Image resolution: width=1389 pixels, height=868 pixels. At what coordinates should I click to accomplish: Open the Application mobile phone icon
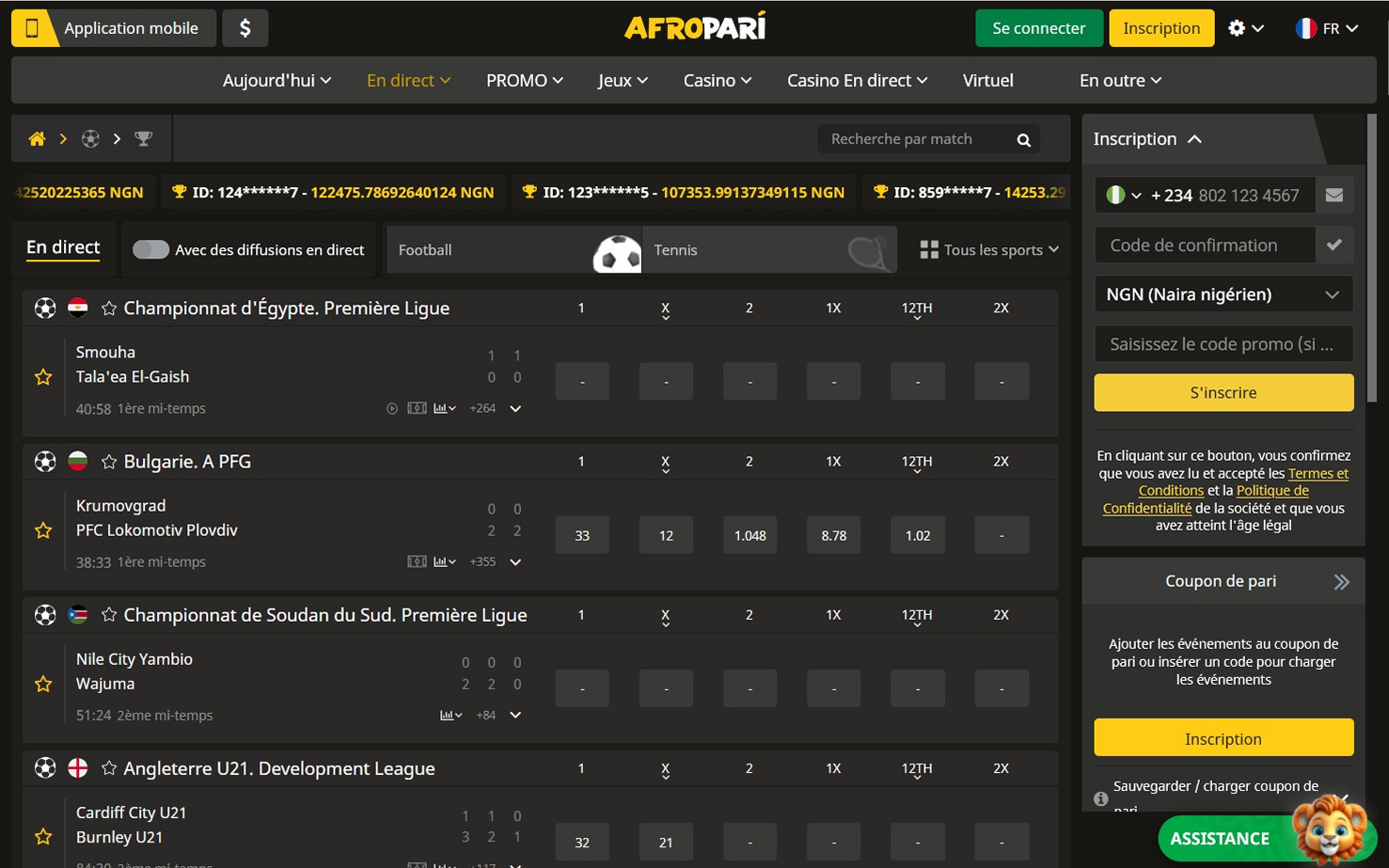[32, 28]
